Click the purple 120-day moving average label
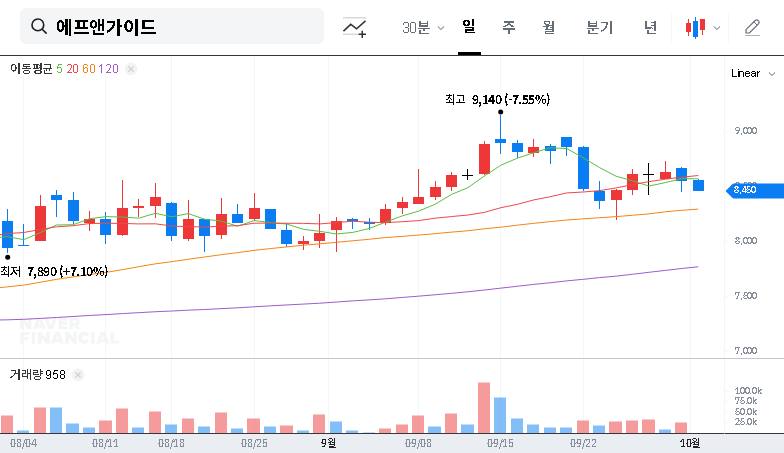The height and width of the screenshot is (453, 784). [x=110, y=69]
